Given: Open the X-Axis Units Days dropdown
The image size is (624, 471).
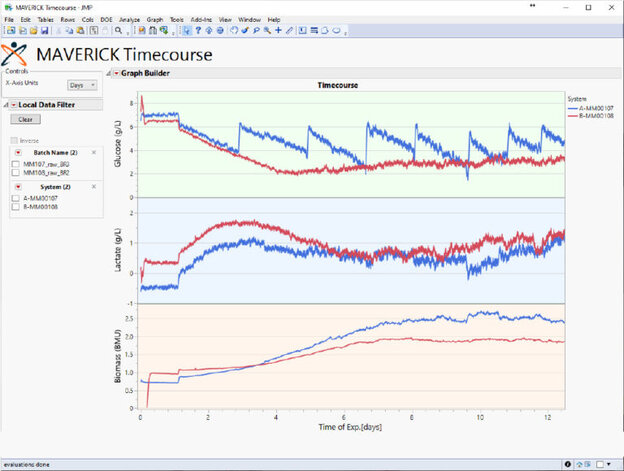Looking at the screenshot, I should click(x=82, y=85).
